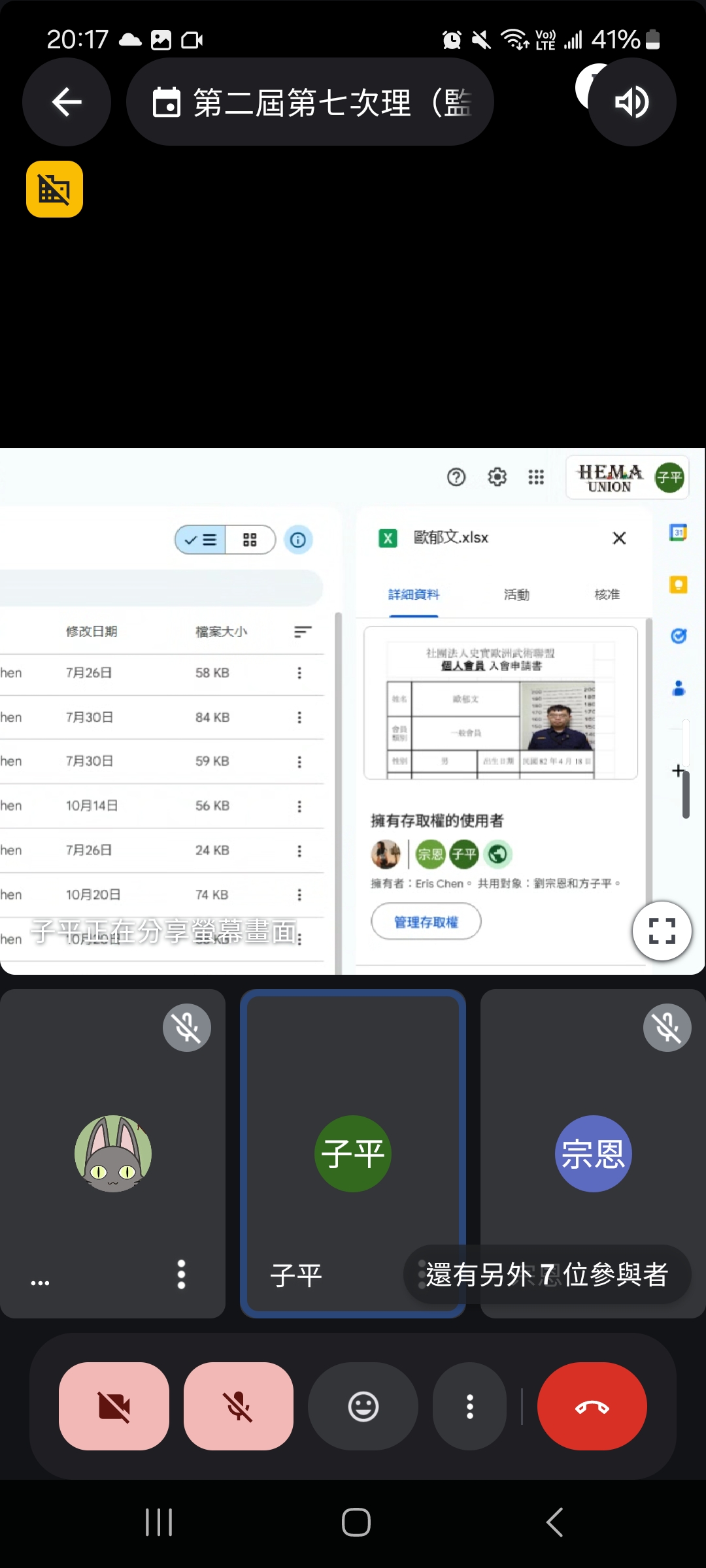Select the 核准 tab
Viewport: 706px width, 1568px height.
pyautogui.click(x=607, y=595)
